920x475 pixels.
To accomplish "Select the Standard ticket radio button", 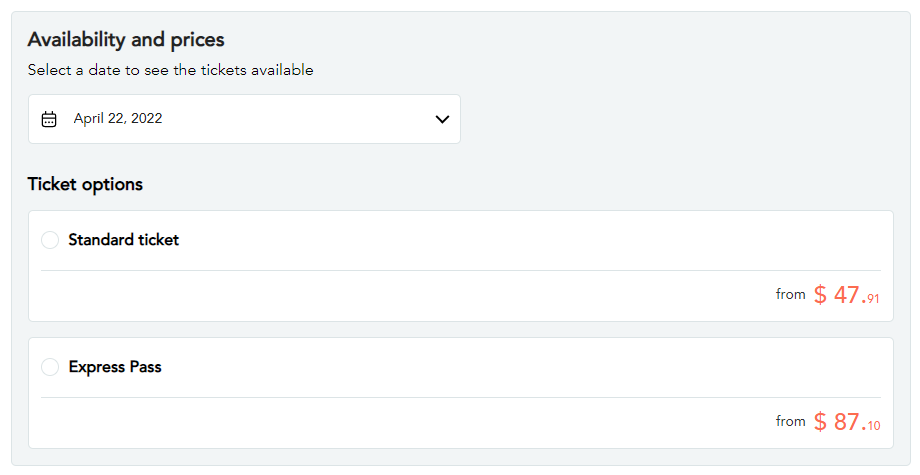I will click(x=50, y=240).
